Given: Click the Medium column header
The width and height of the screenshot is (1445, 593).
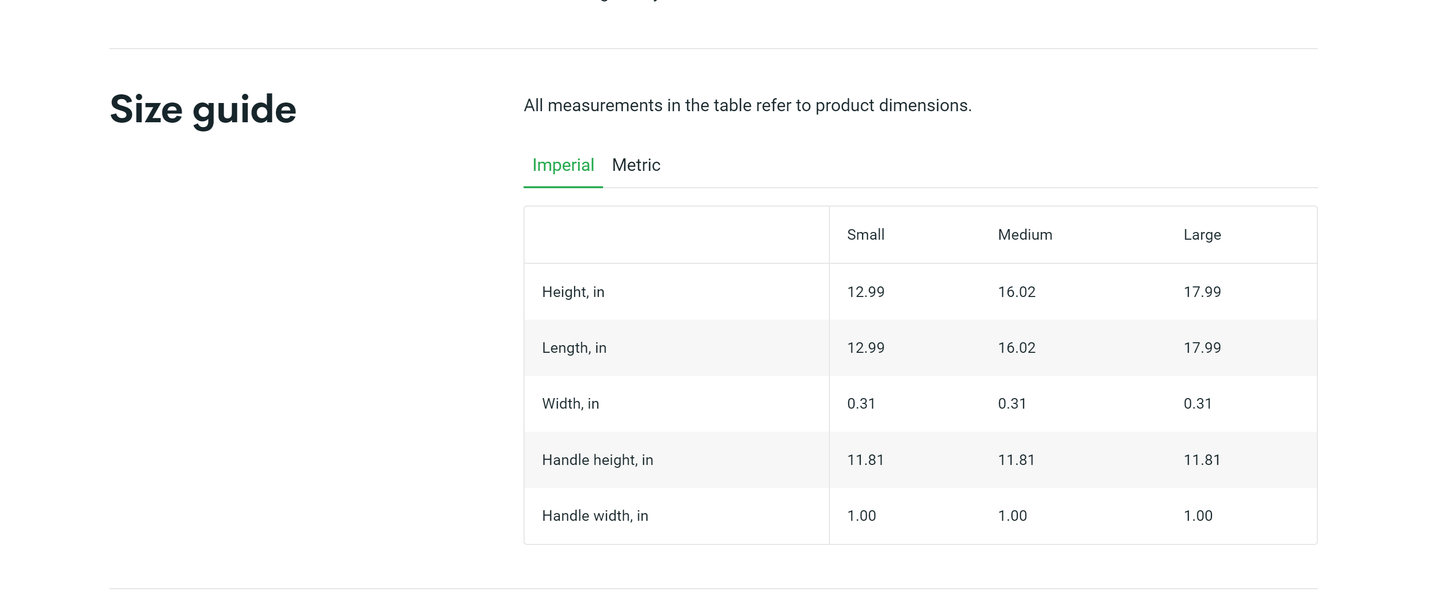Looking at the screenshot, I should point(1024,235).
